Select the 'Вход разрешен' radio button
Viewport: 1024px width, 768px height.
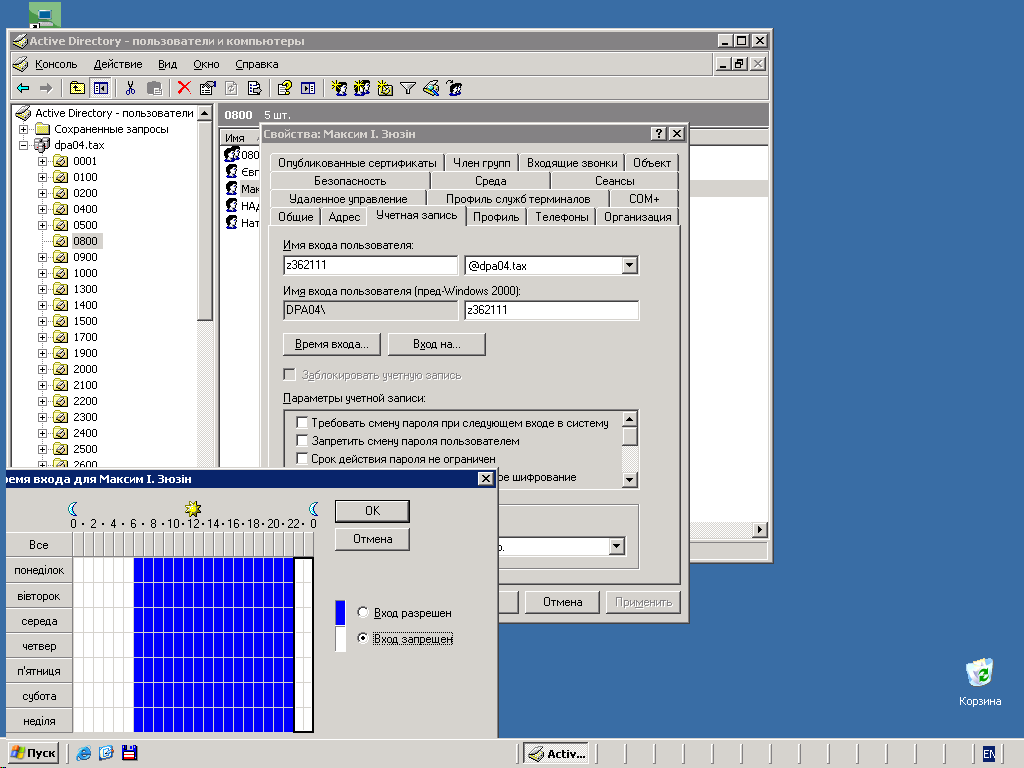(363, 612)
